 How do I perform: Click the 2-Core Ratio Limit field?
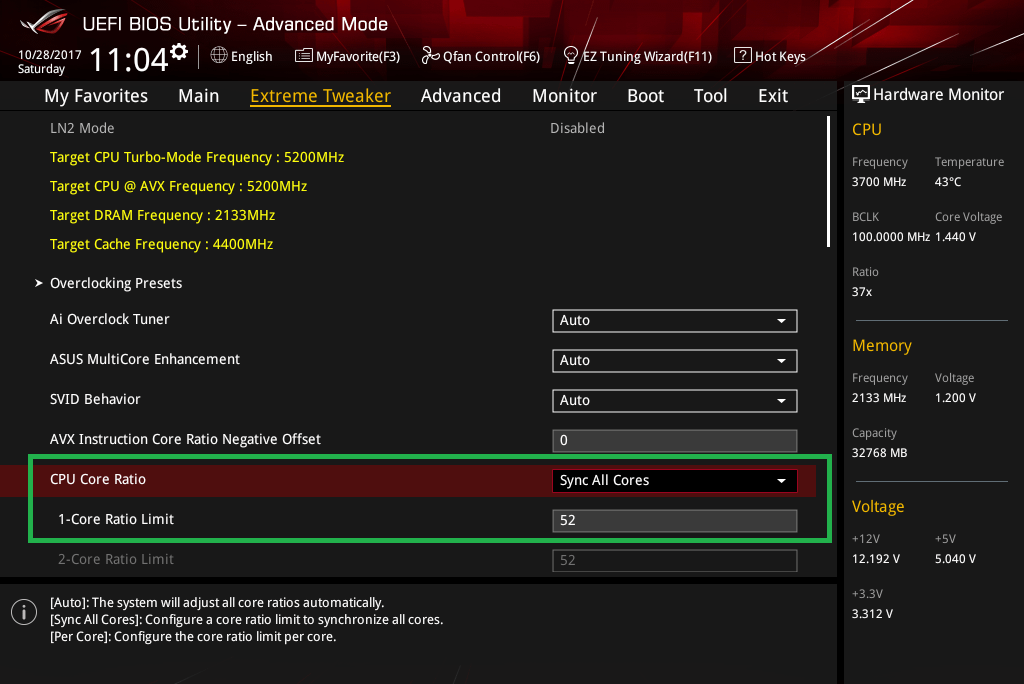(x=675, y=561)
